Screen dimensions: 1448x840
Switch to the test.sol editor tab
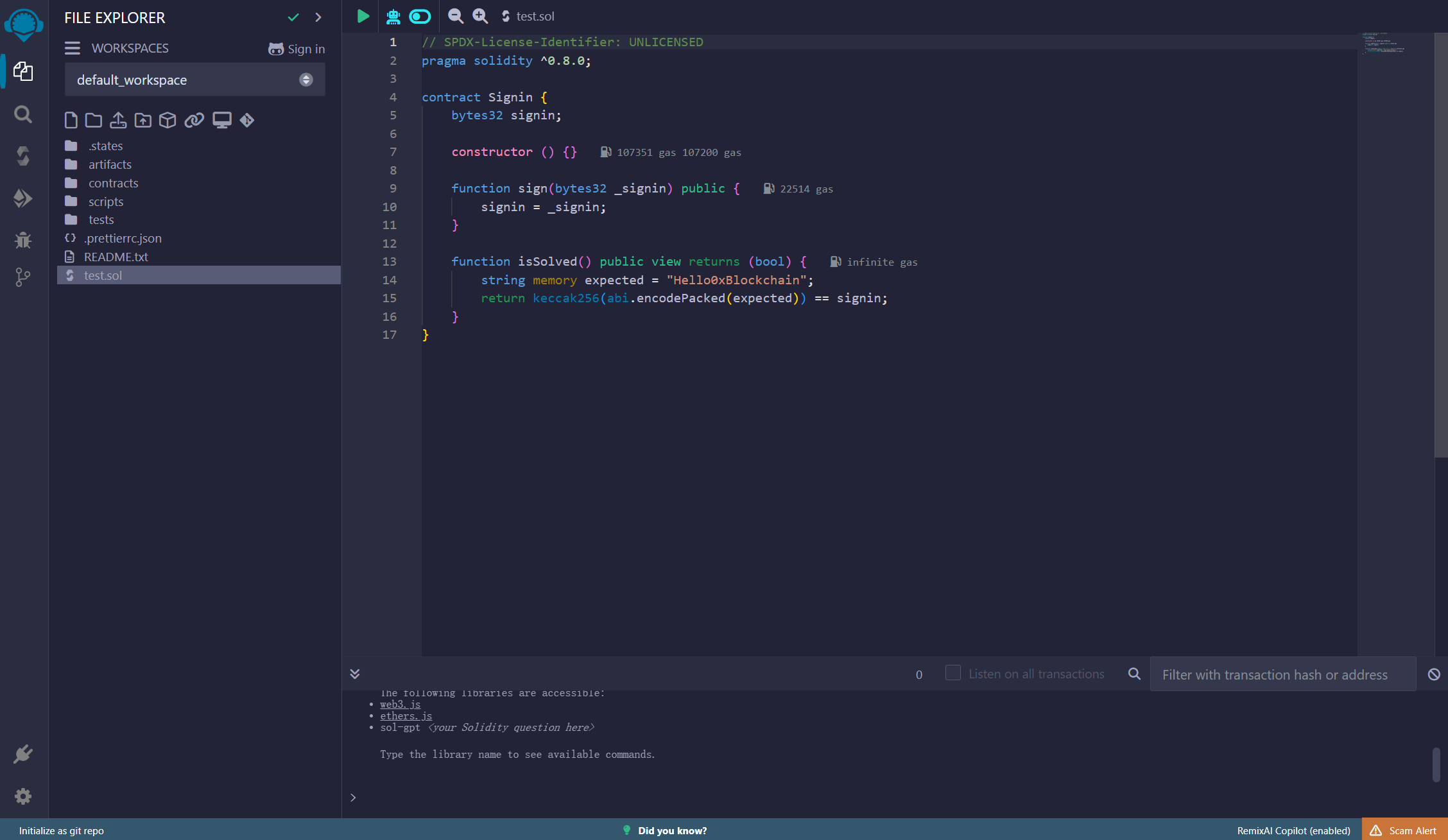pyautogui.click(x=528, y=16)
